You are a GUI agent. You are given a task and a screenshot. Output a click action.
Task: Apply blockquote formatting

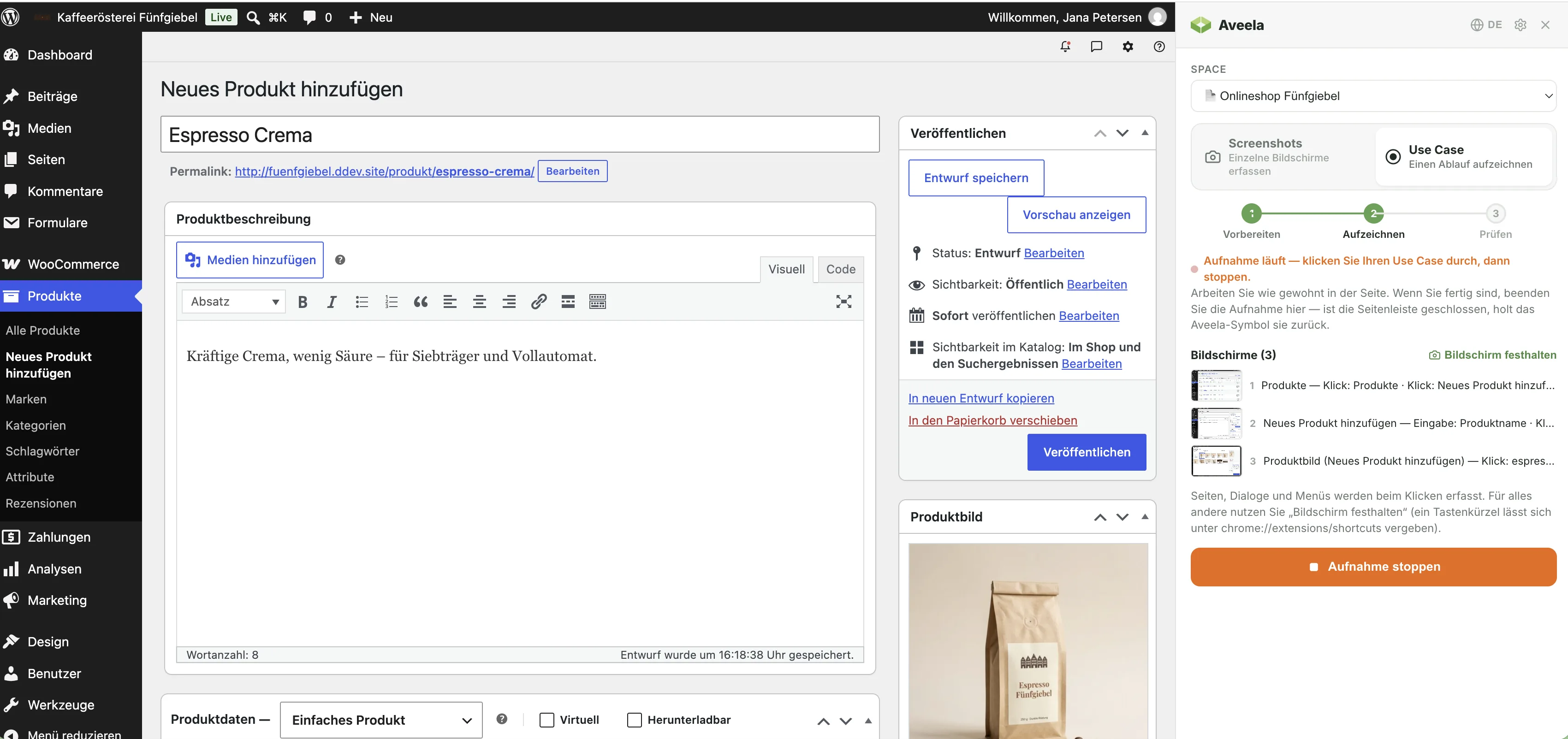coord(421,302)
